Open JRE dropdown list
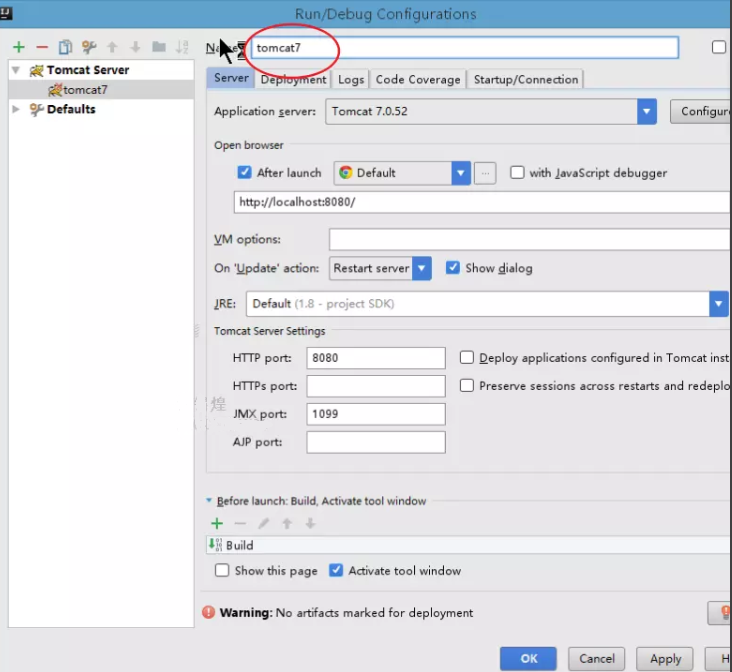This screenshot has height=672, width=732. tap(718, 304)
